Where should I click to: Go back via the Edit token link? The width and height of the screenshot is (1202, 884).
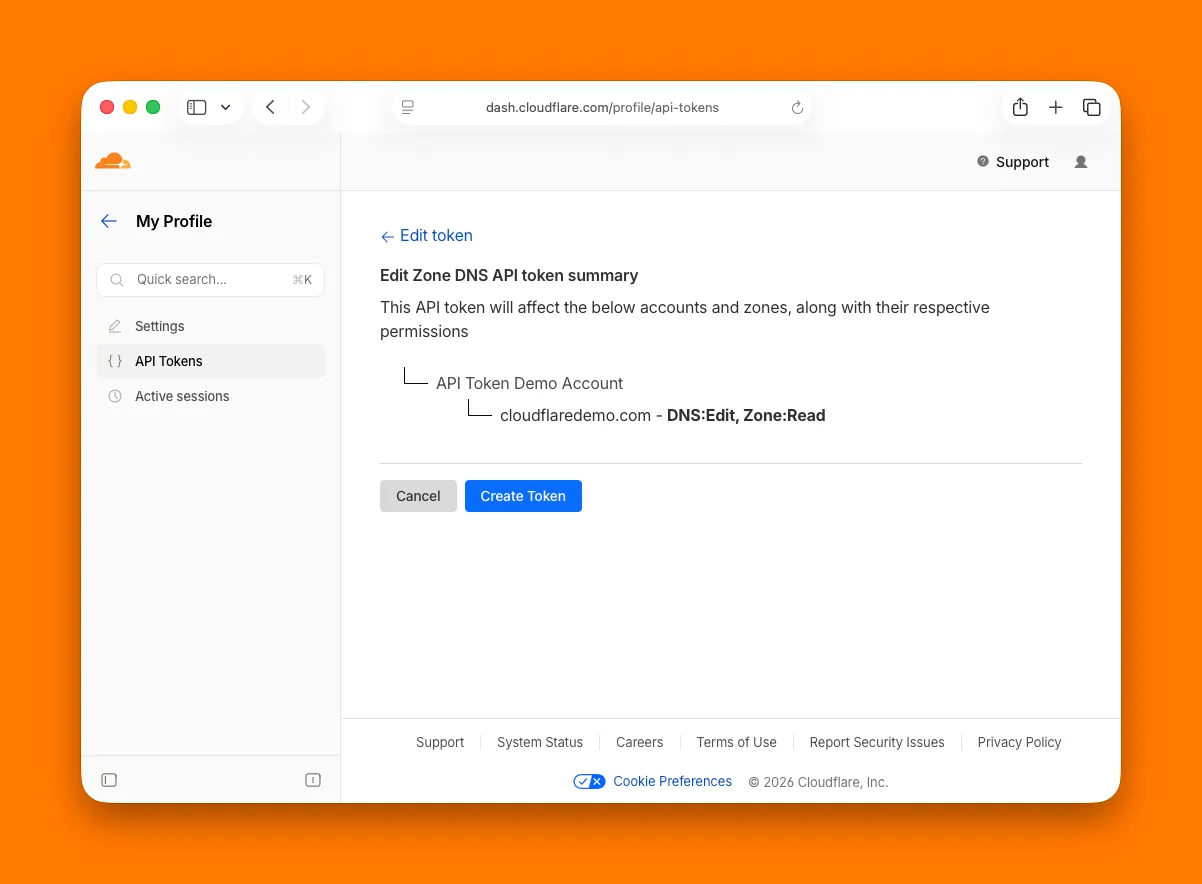click(x=426, y=235)
